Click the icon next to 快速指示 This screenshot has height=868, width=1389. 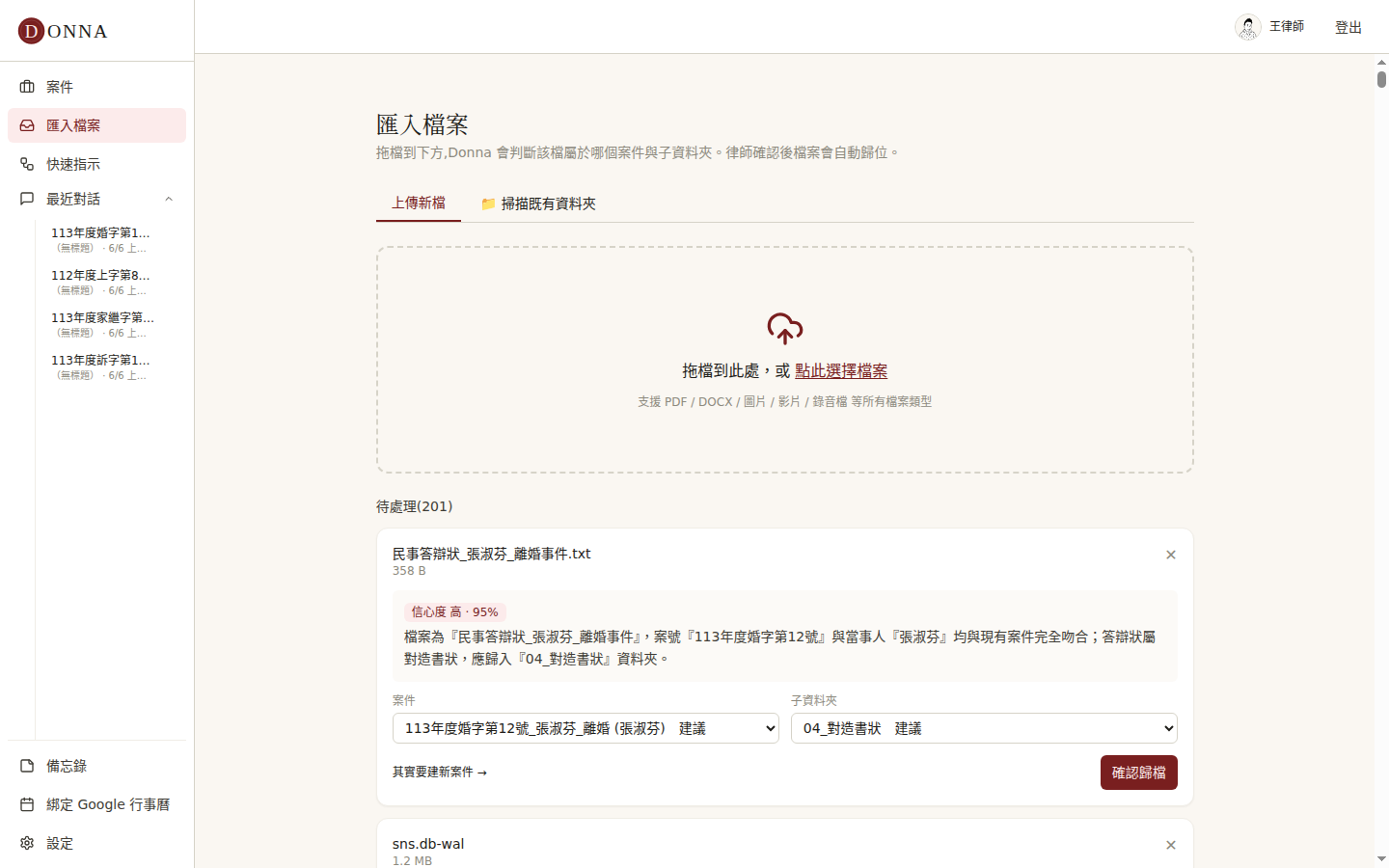[27, 164]
